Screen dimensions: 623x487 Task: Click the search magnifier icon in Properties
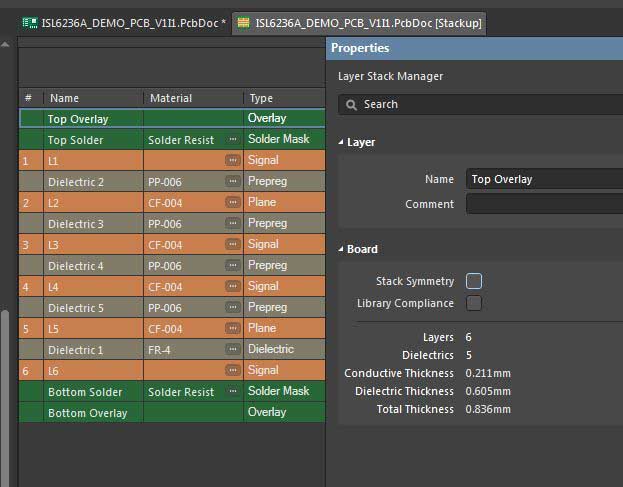point(351,104)
